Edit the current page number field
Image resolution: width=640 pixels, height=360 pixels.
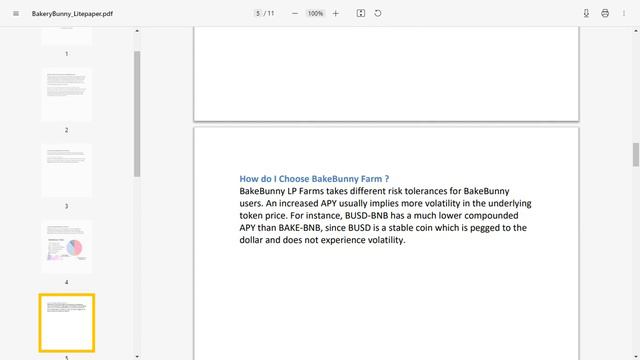258,13
